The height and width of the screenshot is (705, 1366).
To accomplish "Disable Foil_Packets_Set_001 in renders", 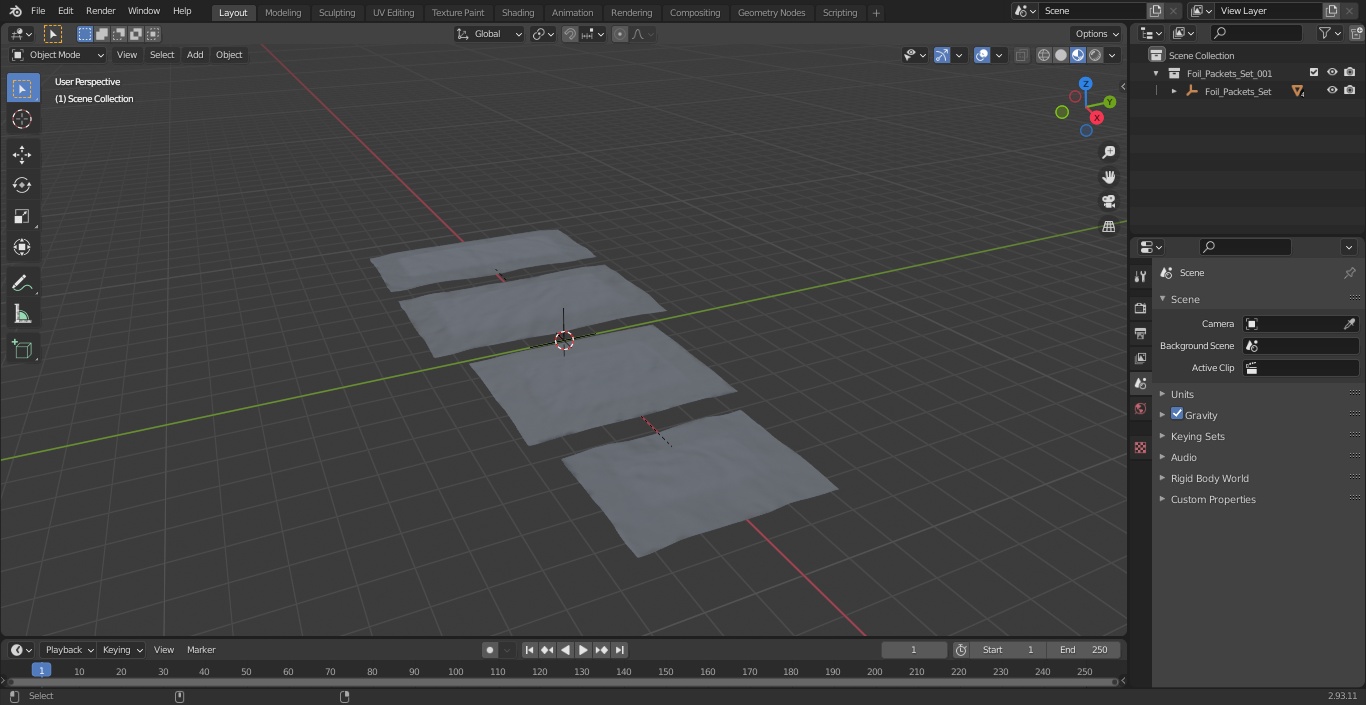I will pos(1350,73).
